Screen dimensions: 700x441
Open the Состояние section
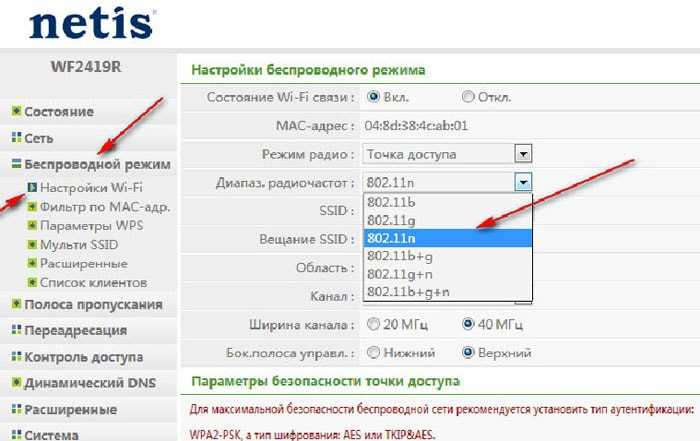(x=59, y=112)
